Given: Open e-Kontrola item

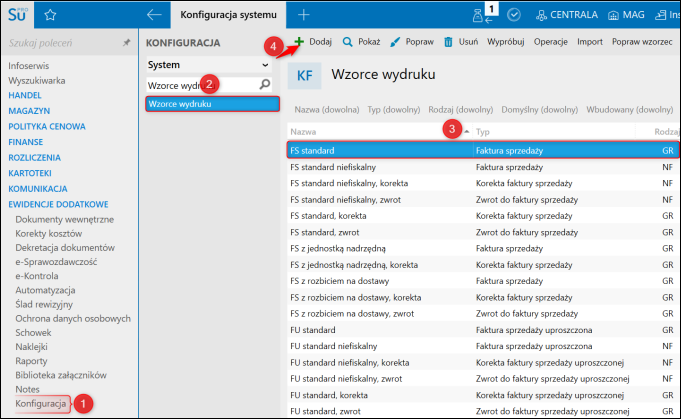Looking at the screenshot, I should [x=37, y=276].
